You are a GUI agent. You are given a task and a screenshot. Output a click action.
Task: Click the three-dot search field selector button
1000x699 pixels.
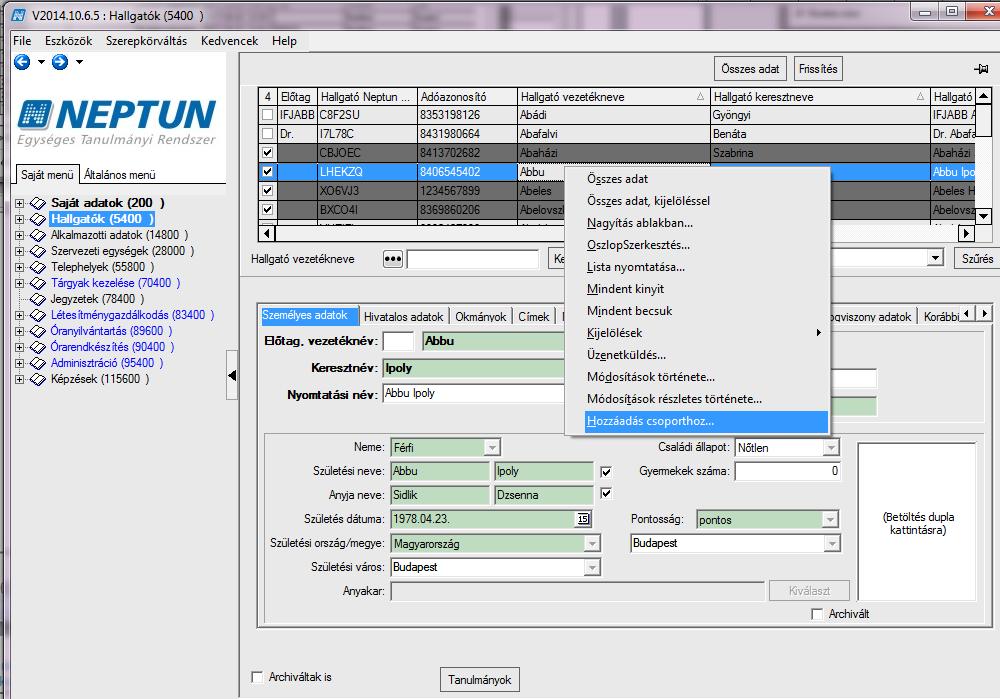point(393,259)
